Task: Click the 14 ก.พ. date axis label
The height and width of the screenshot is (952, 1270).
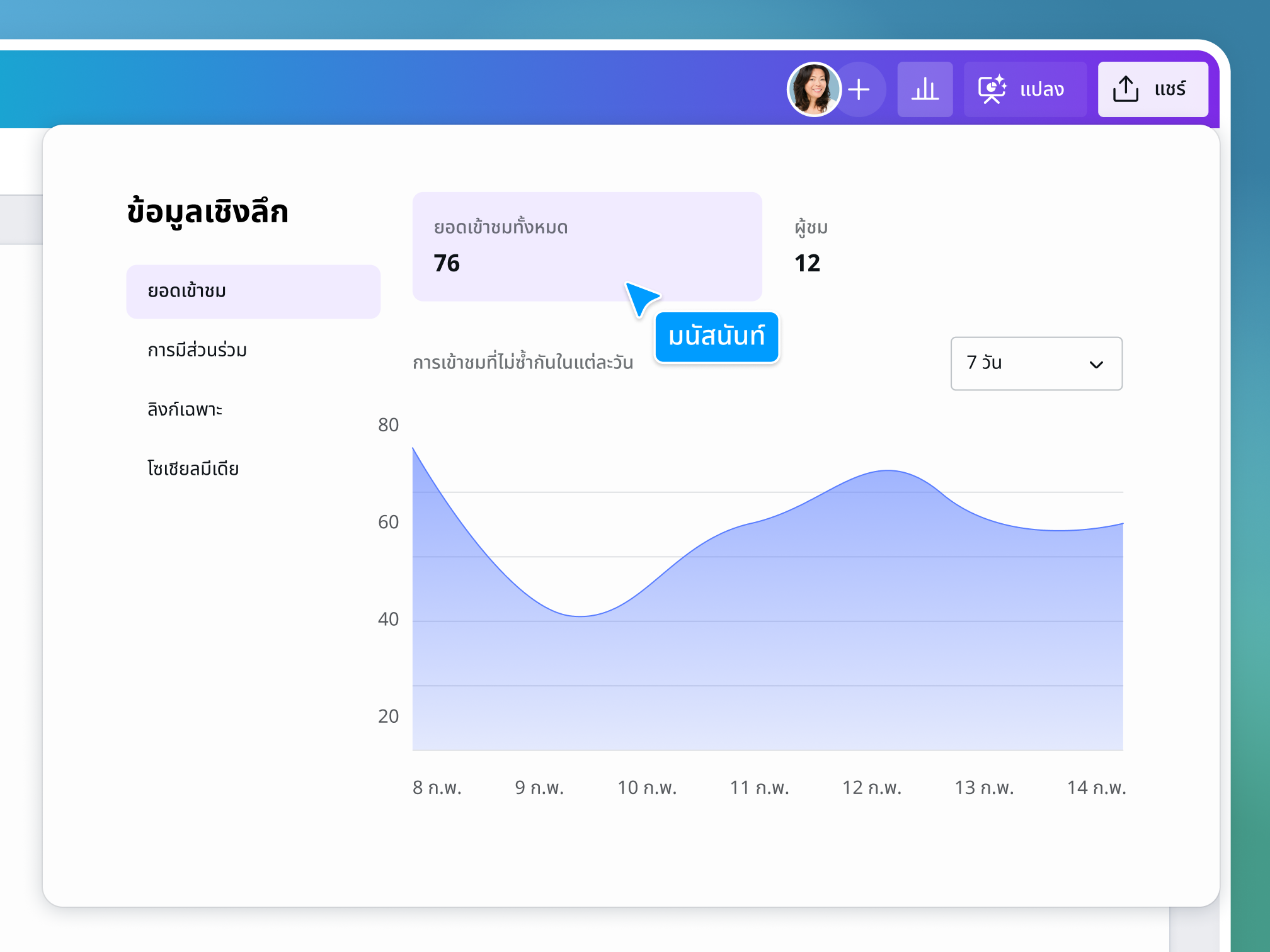Action: (1096, 788)
